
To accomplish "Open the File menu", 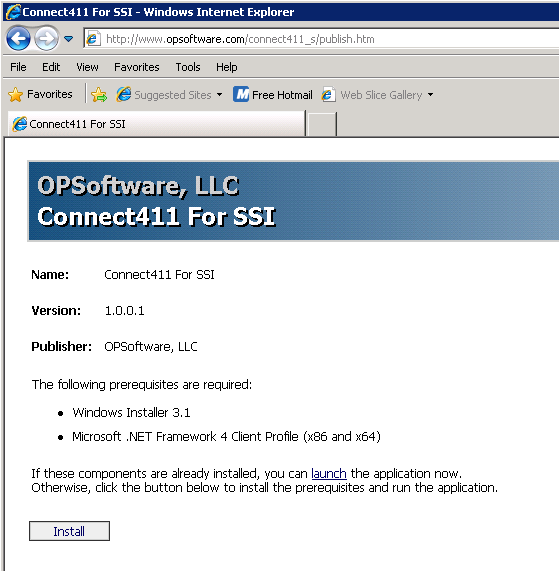I will 18,67.
